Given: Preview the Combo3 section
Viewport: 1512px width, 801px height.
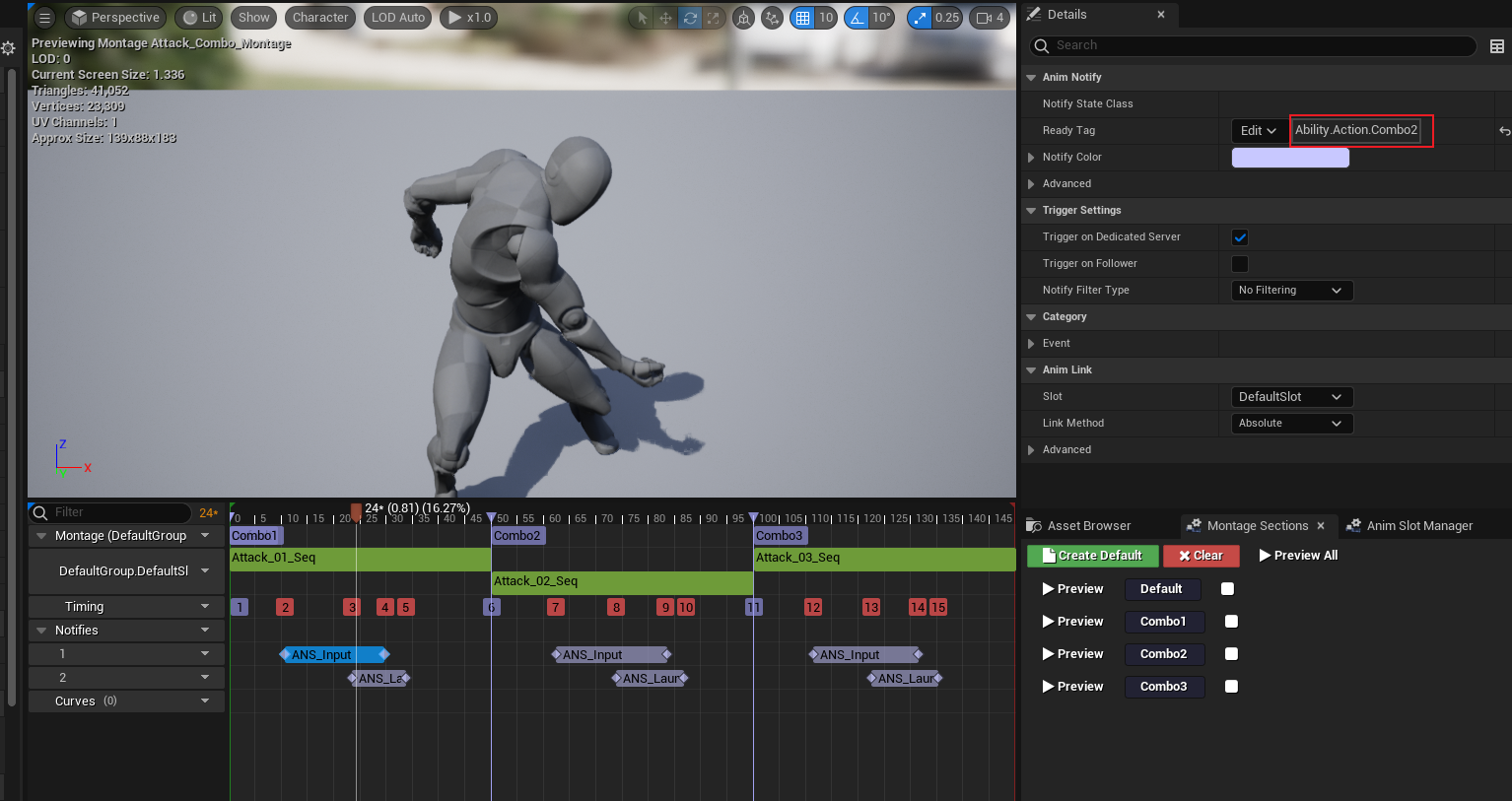Looking at the screenshot, I should (x=1073, y=687).
